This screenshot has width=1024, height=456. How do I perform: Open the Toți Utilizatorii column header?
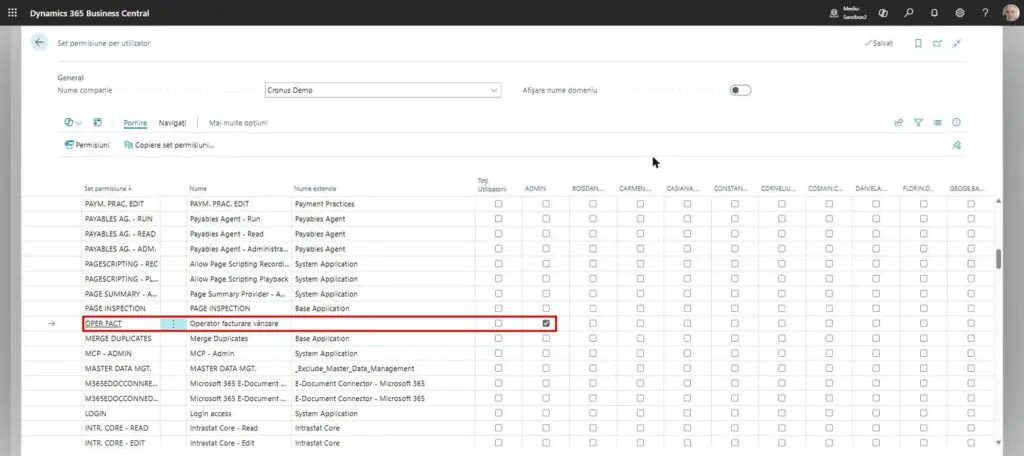tap(492, 184)
